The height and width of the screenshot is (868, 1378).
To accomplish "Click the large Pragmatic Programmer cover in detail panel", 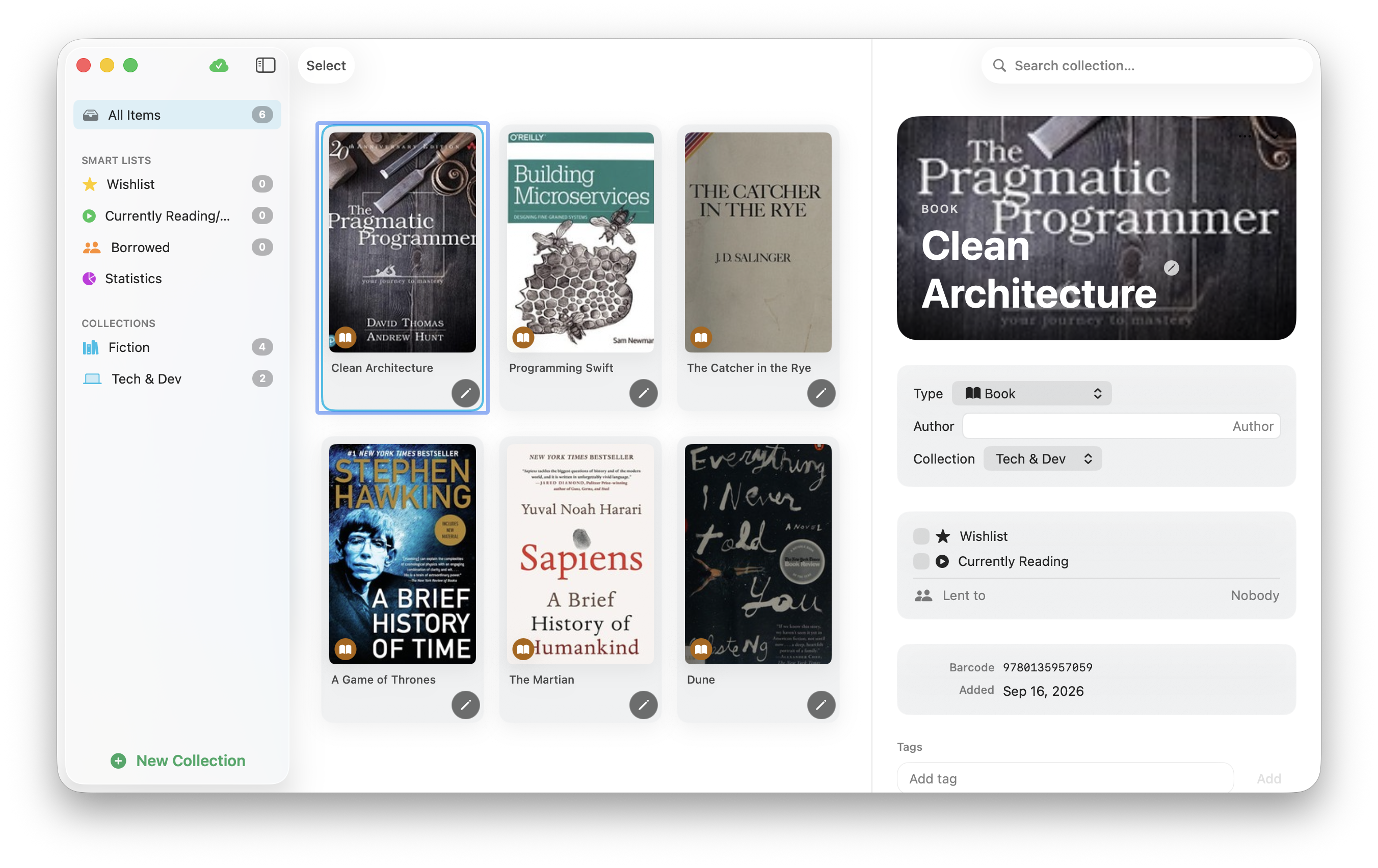I will [x=1096, y=228].
